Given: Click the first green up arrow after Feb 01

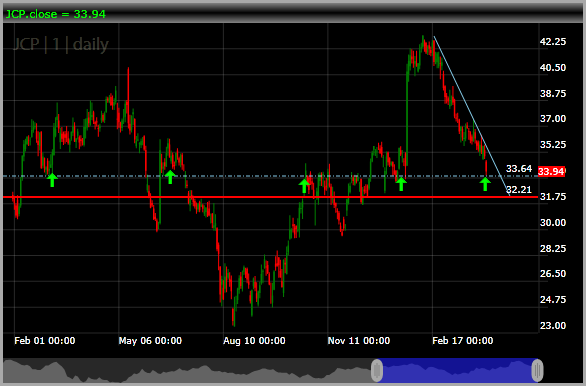Looking at the screenshot, I should [52, 180].
